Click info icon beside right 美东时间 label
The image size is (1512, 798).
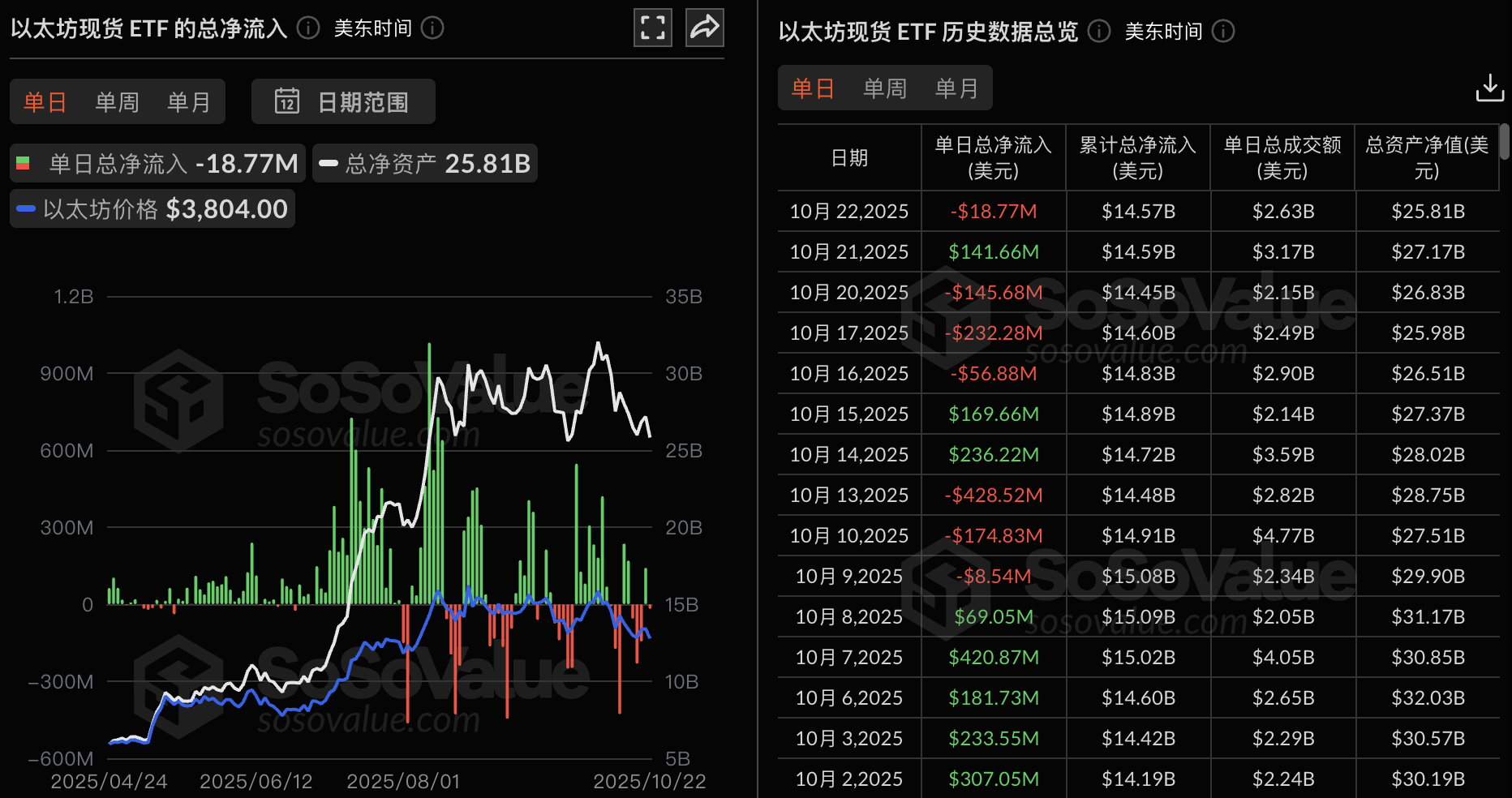pos(1222,31)
